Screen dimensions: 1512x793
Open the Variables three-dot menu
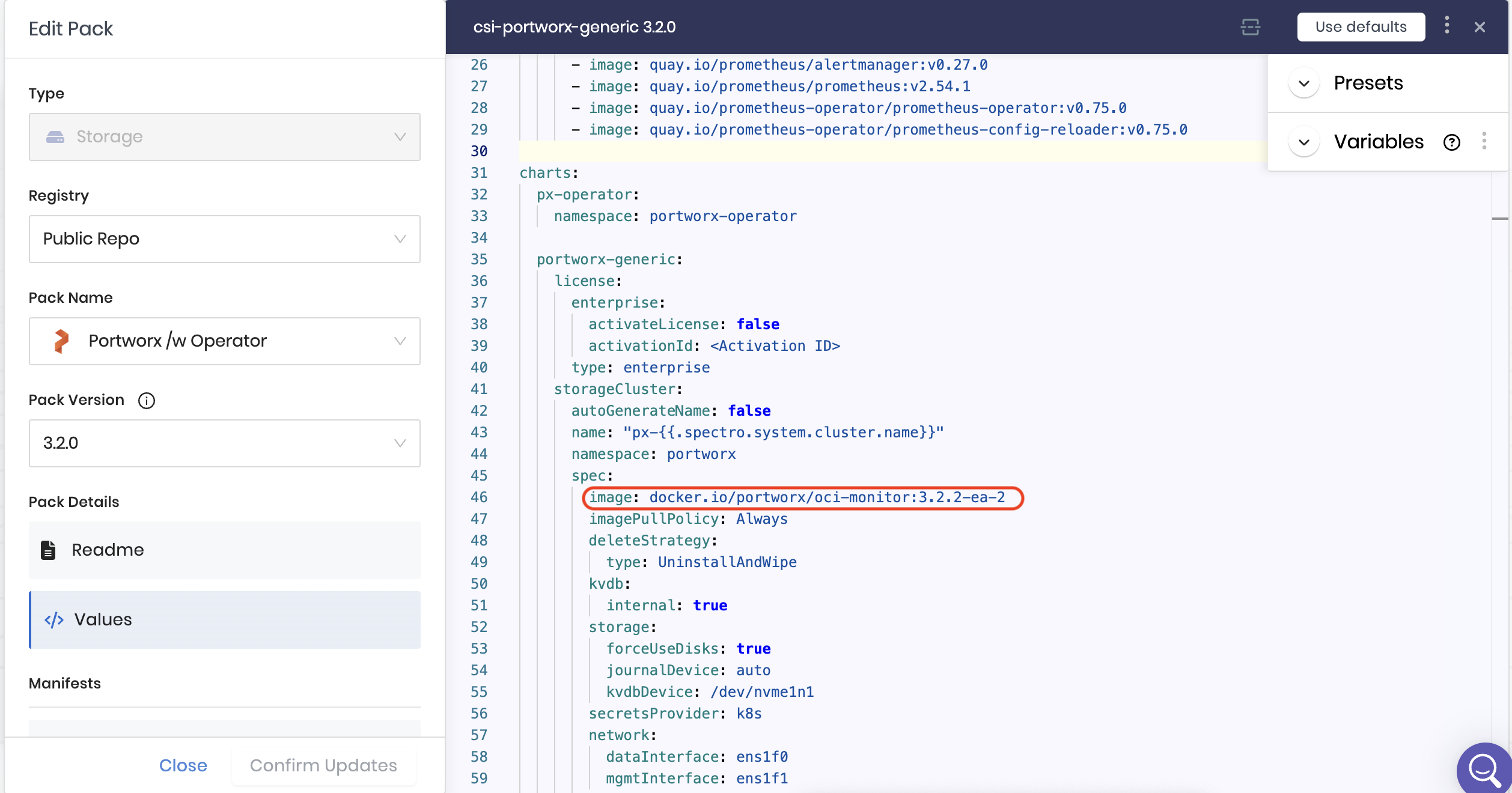[x=1484, y=141]
